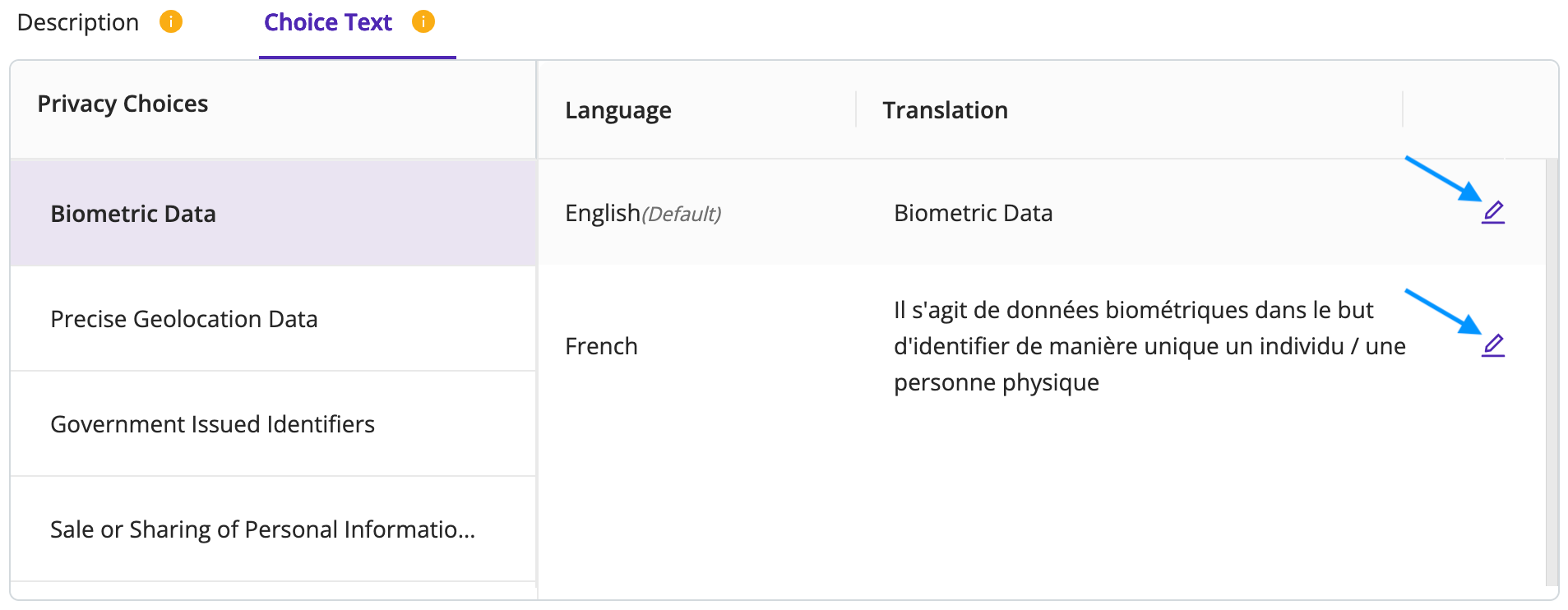This screenshot has width=1568, height=610.
Task: Switch to the Description tab
Action: pyautogui.click(x=78, y=22)
